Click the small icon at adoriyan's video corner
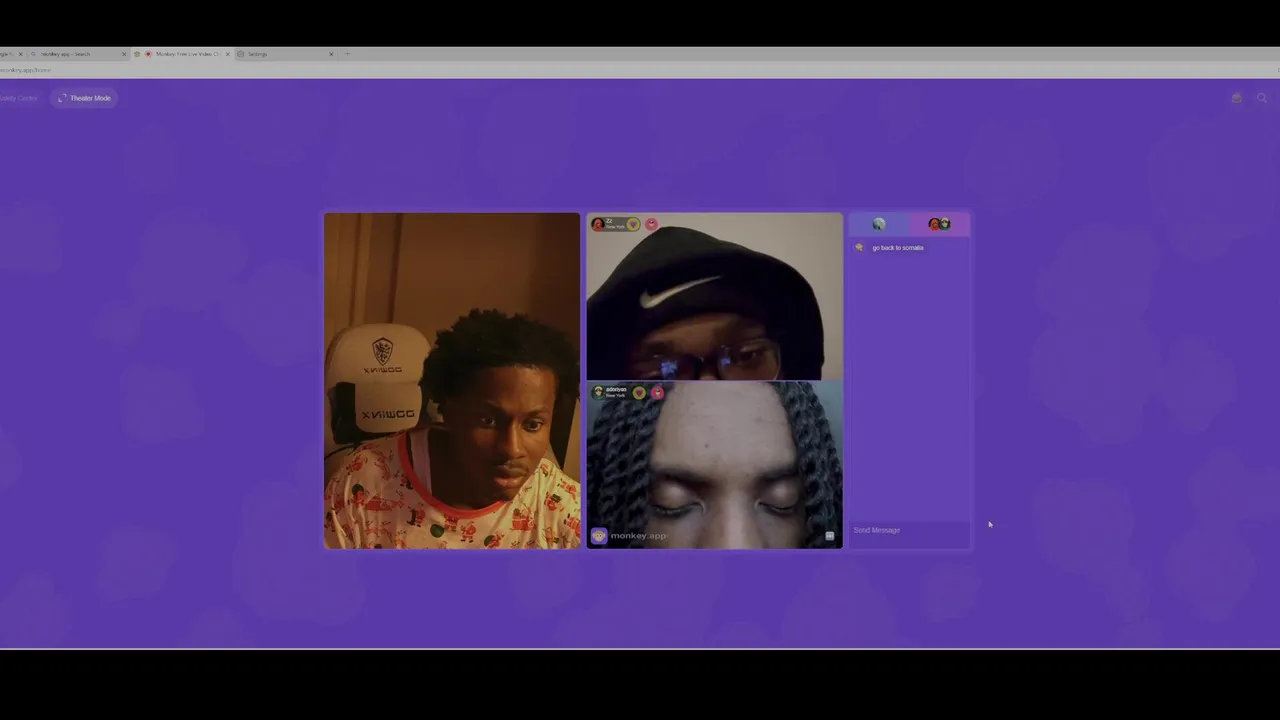Viewport: 1280px width, 720px height. [829, 536]
